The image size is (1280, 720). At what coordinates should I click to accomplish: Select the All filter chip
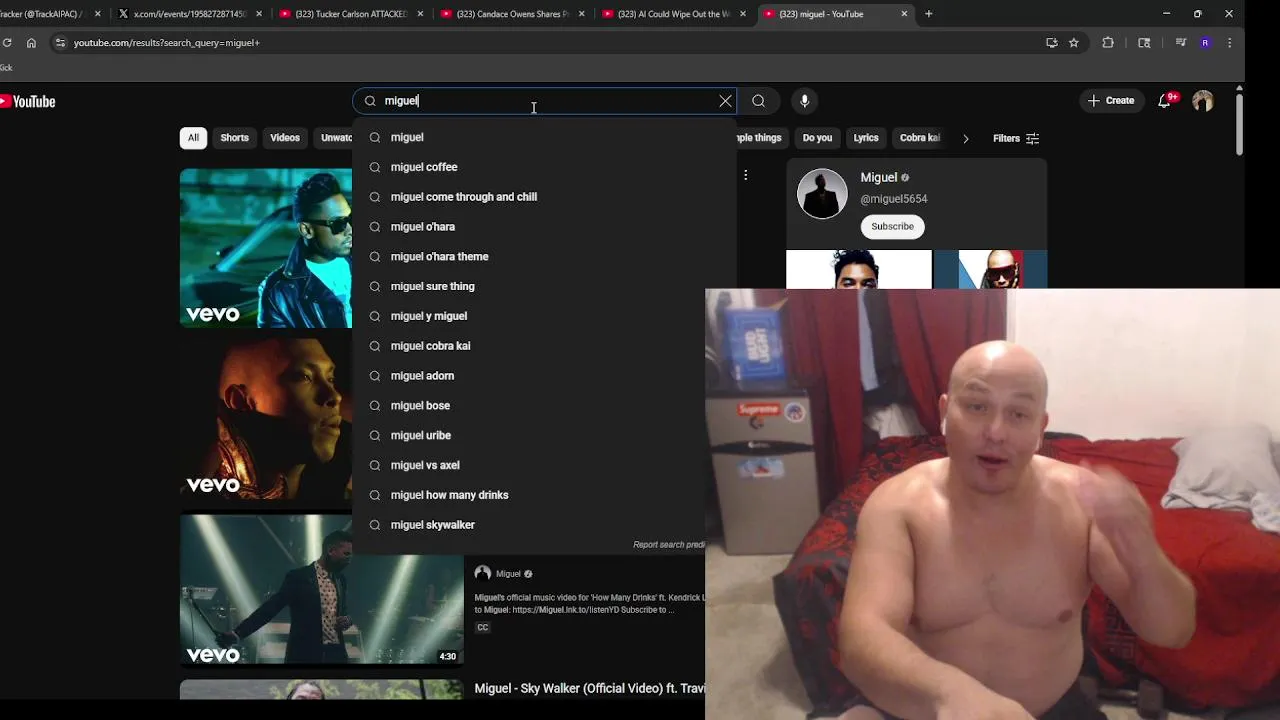click(193, 138)
